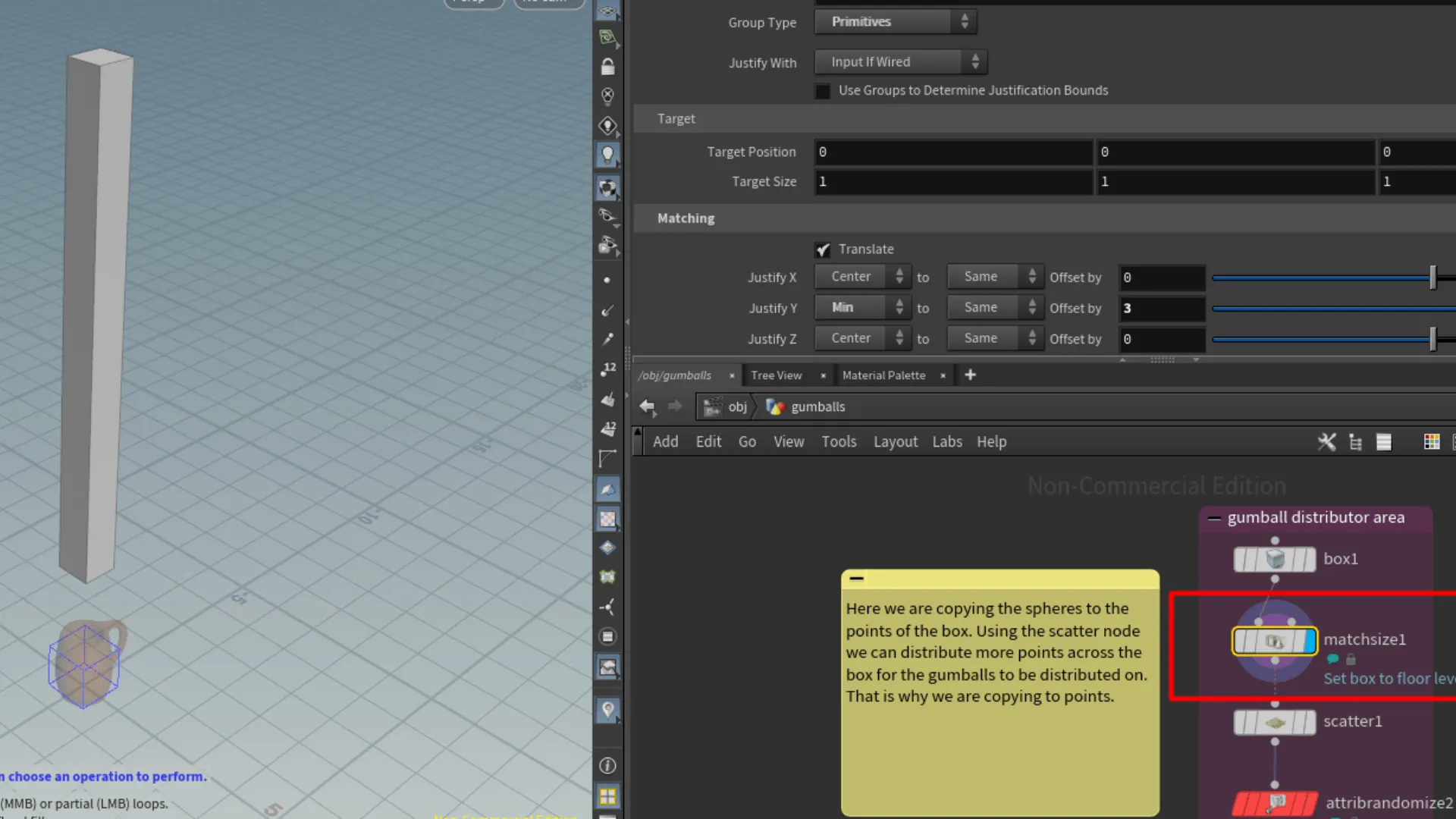Open the Group Type dropdown set to Primitives
This screenshot has height=819, width=1456.
(x=895, y=21)
